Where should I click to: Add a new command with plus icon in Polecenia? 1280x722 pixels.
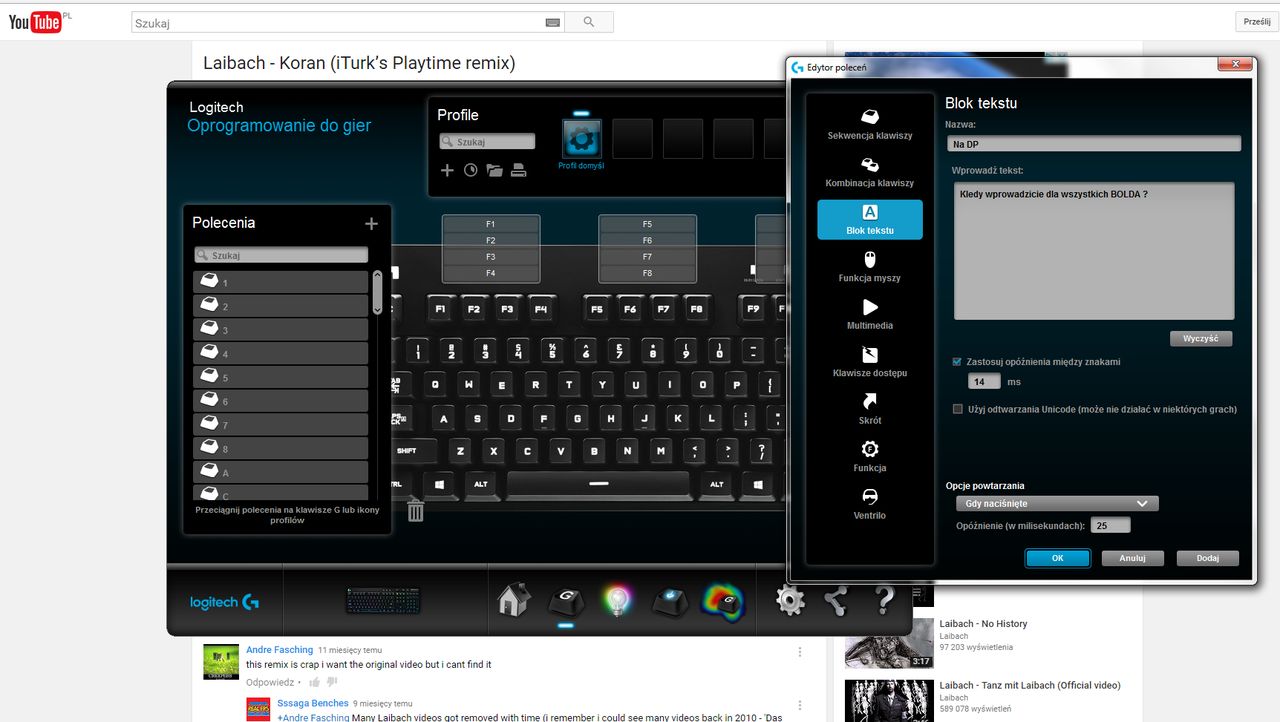(x=371, y=224)
